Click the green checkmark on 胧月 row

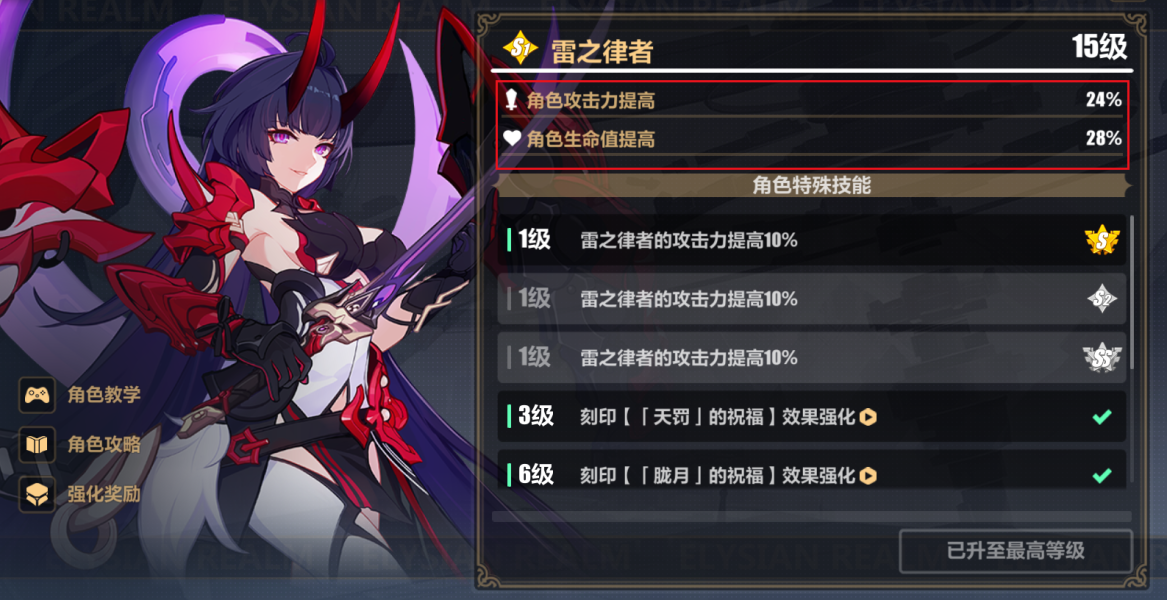(x=1102, y=475)
